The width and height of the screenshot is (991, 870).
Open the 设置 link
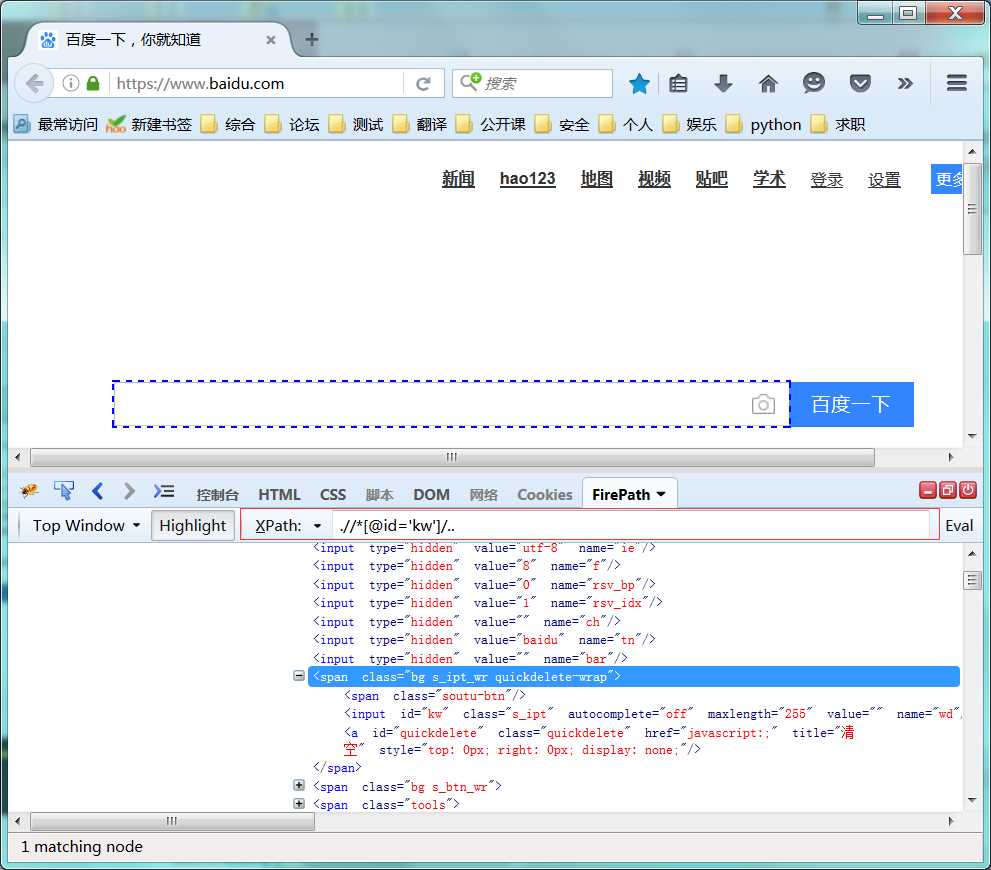(x=884, y=180)
